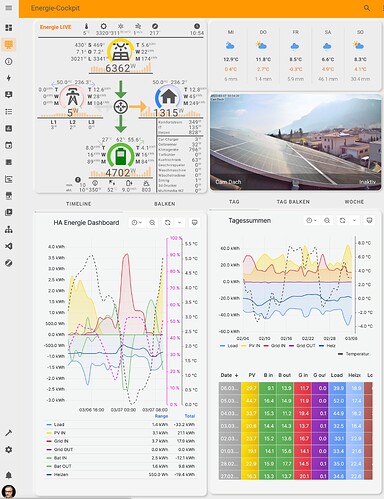Image resolution: width=384 pixels, height=499 pixels.
Task: Click the clock icon above 10:54
Action: tap(197, 26)
